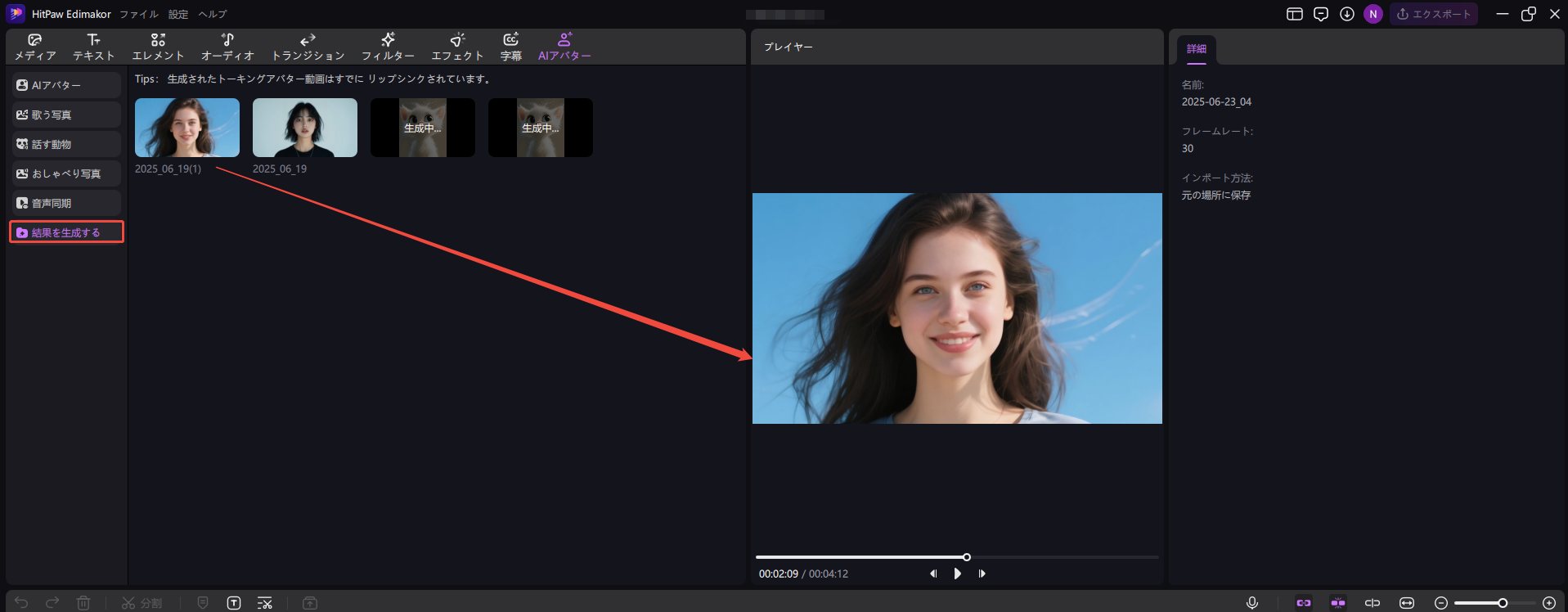1568x612 pixels.
Task: Open the layout switcher icon
Action: [x=1295, y=14]
